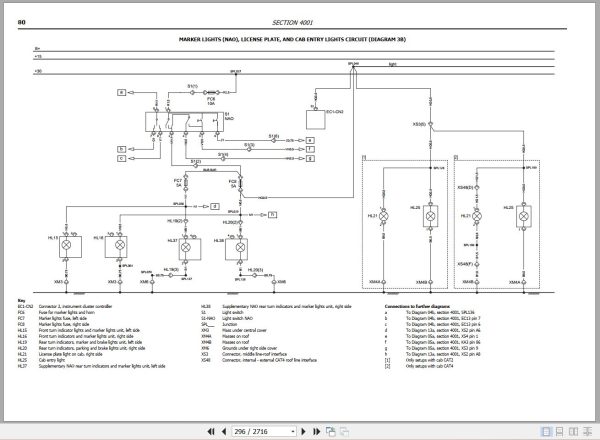Click the diagram title 'MARKER LIGHTS (NAO), LICENSE PLATE...'
The height and width of the screenshot is (440, 600).
(292, 39)
